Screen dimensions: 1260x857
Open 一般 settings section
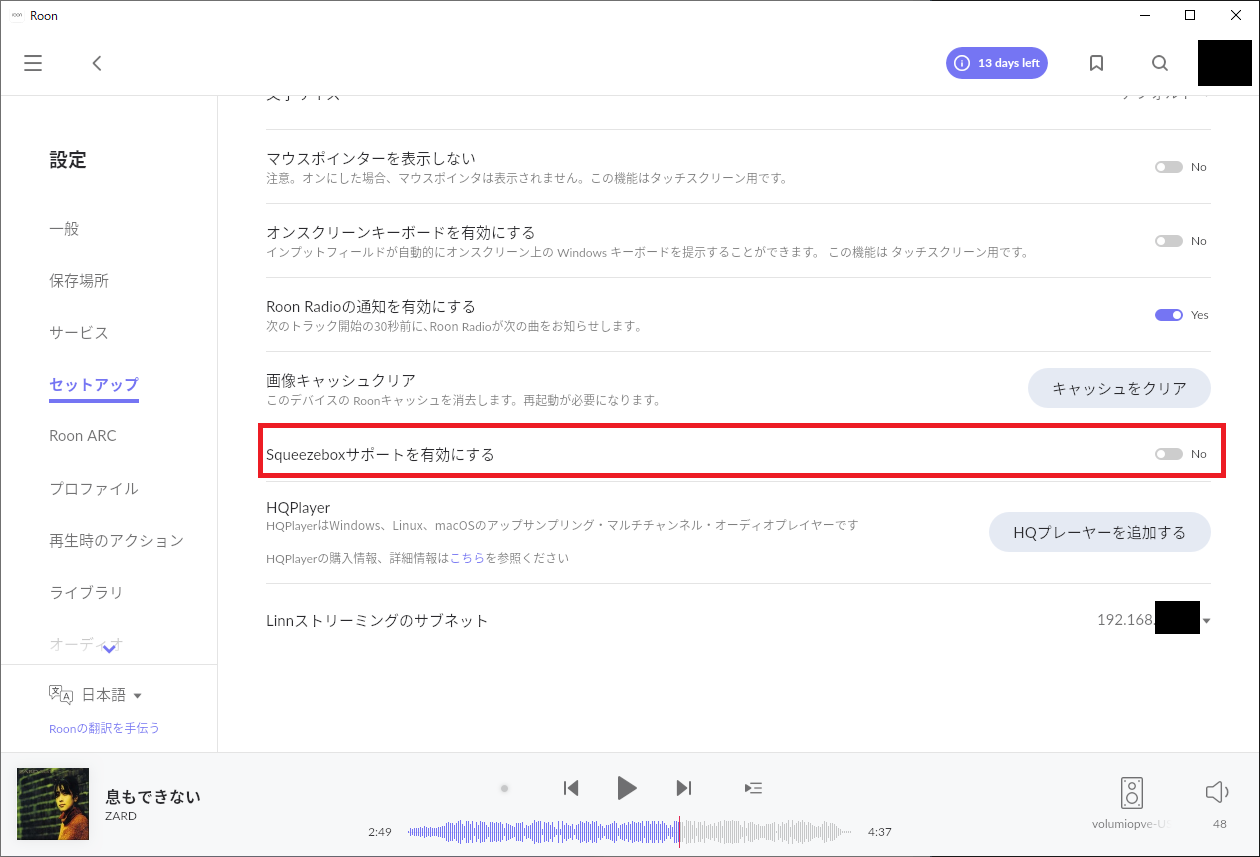(64, 229)
